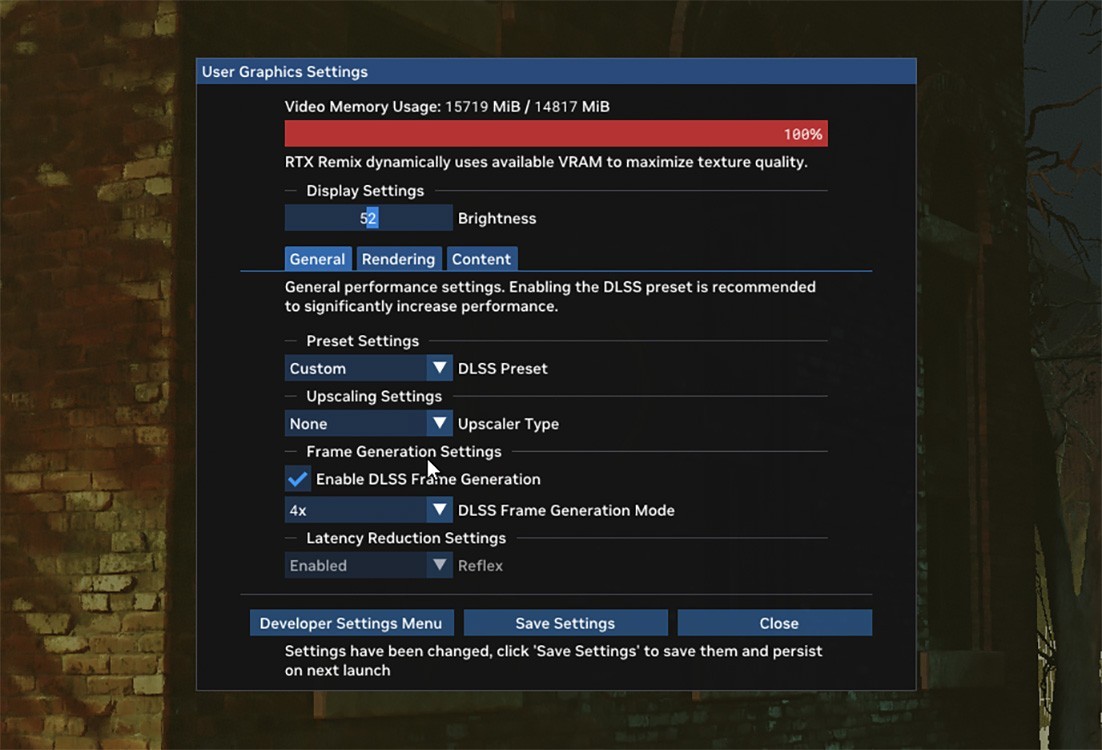Switch to the Content tab
The image size is (1102, 750).
click(x=481, y=259)
